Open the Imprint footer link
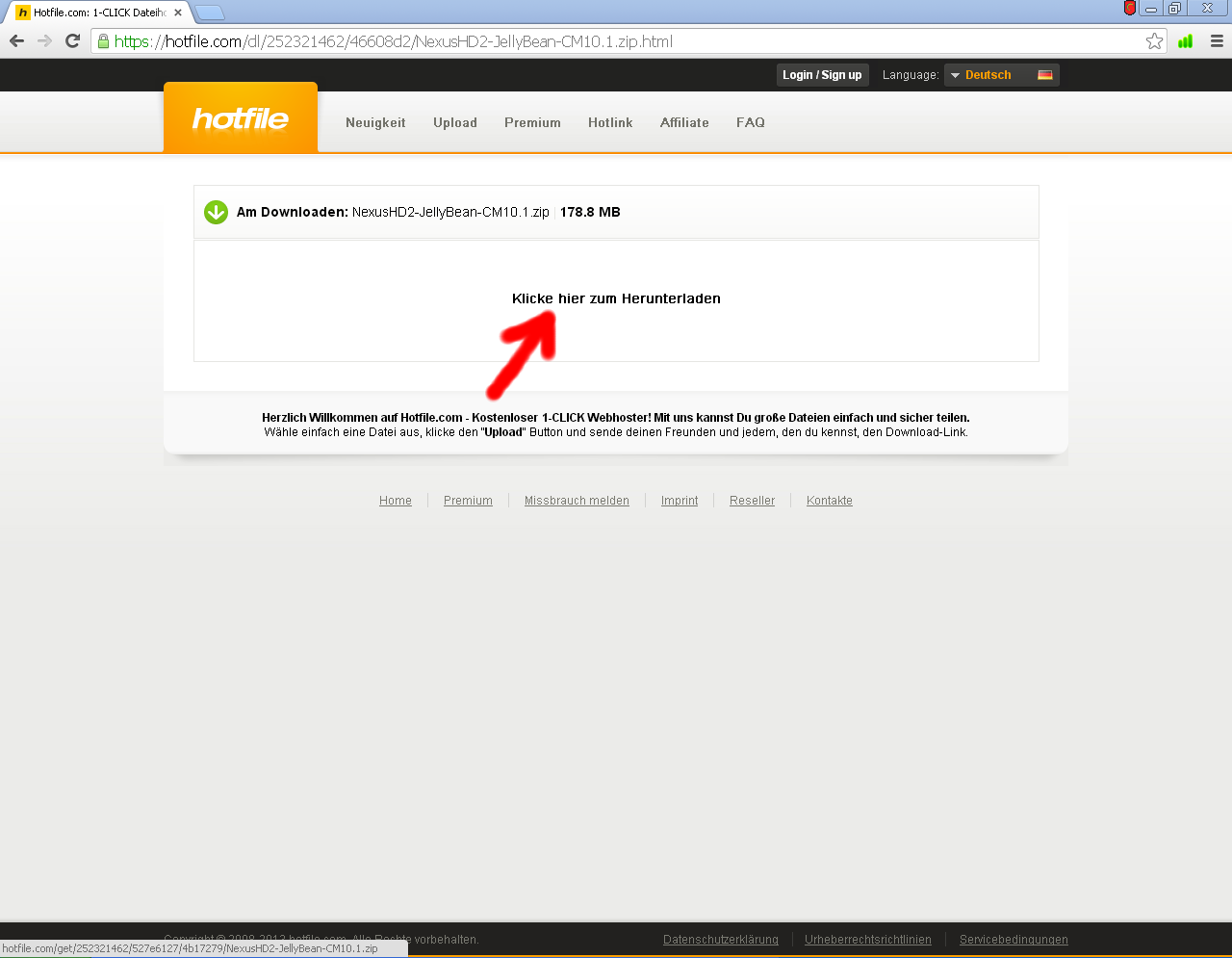 pyautogui.click(x=680, y=501)
